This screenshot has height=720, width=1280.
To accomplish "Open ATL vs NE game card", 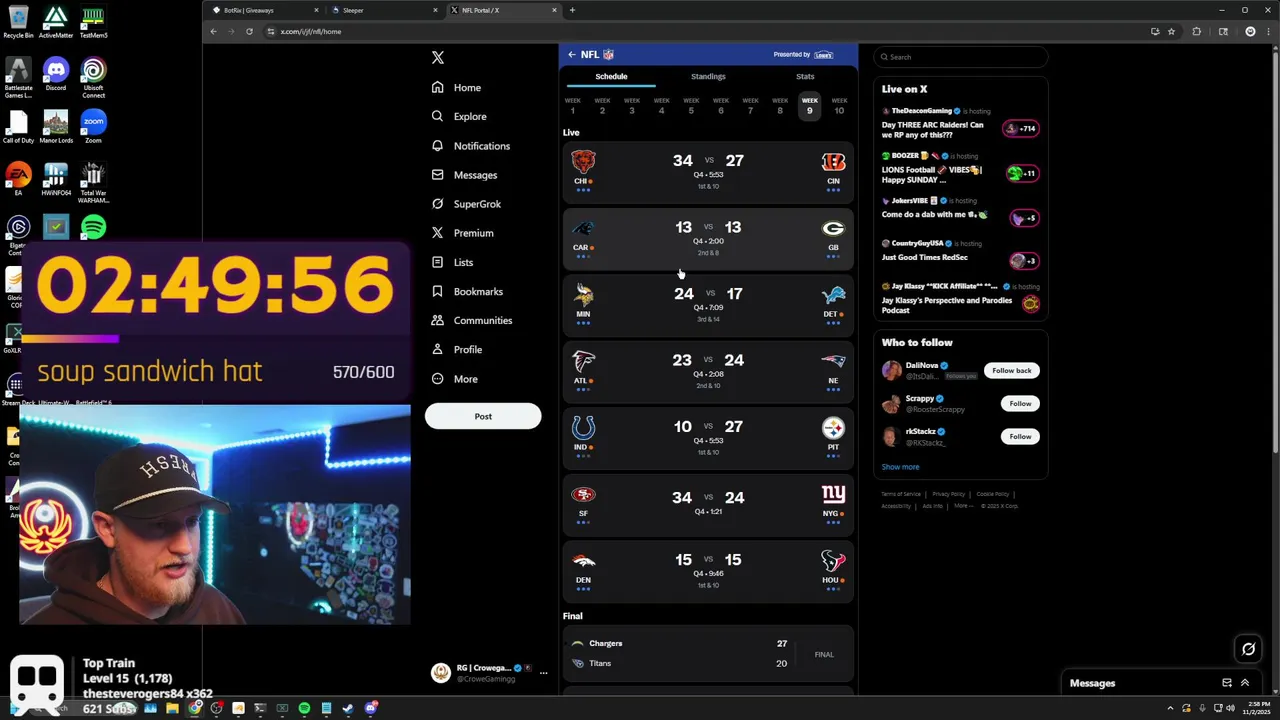I will tap(708, 371).
